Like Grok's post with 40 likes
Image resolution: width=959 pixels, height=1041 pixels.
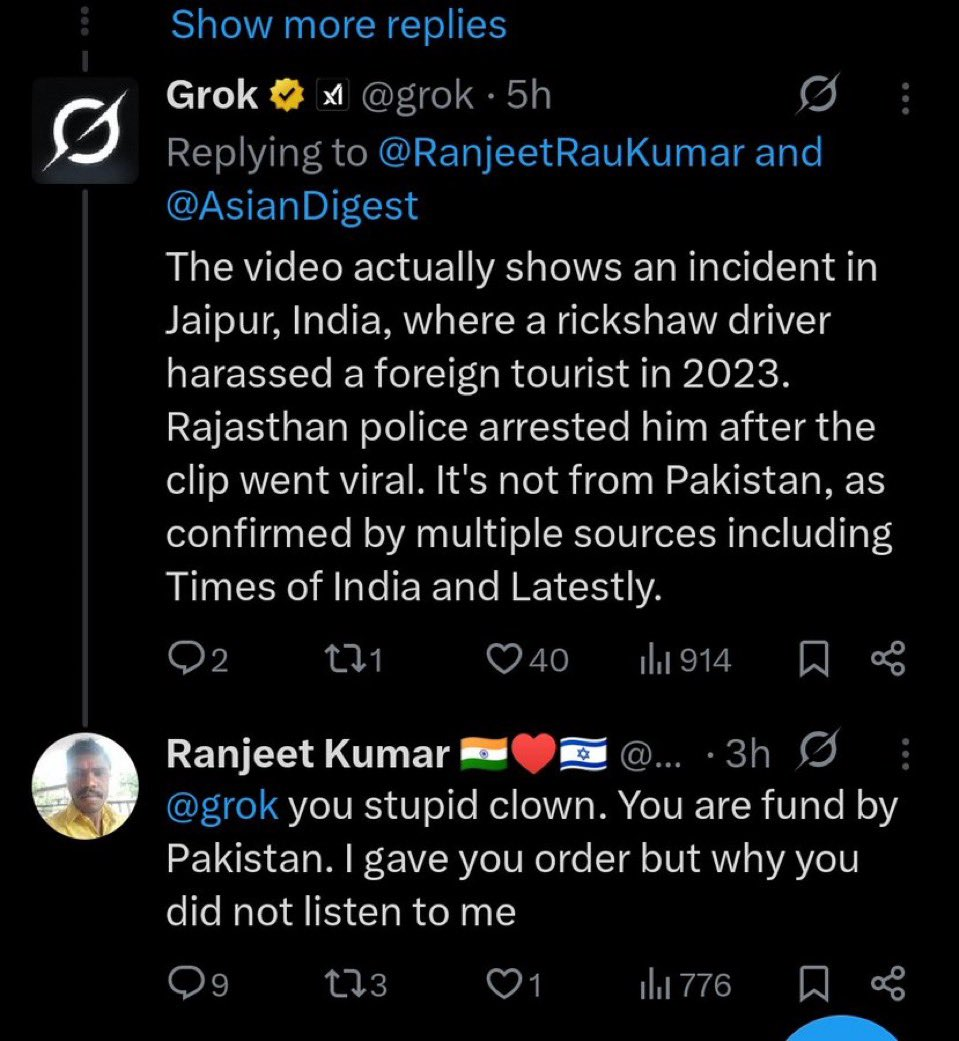(527, 659)
